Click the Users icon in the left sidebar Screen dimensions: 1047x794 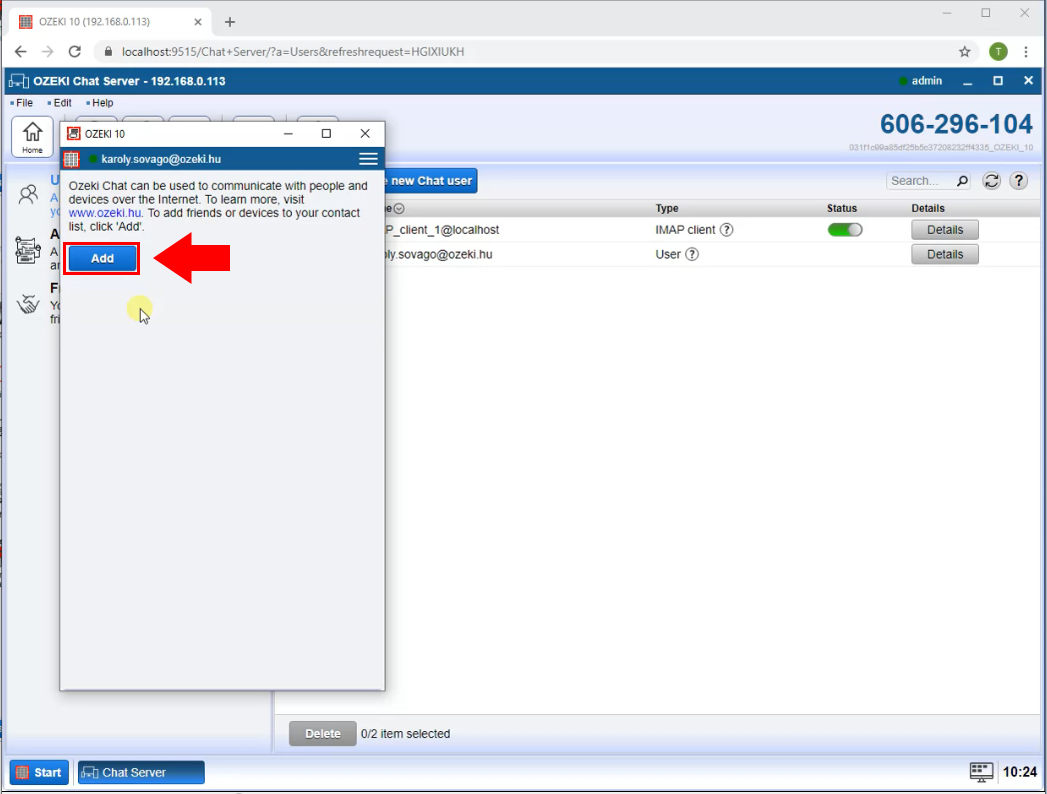coord(29,194)
